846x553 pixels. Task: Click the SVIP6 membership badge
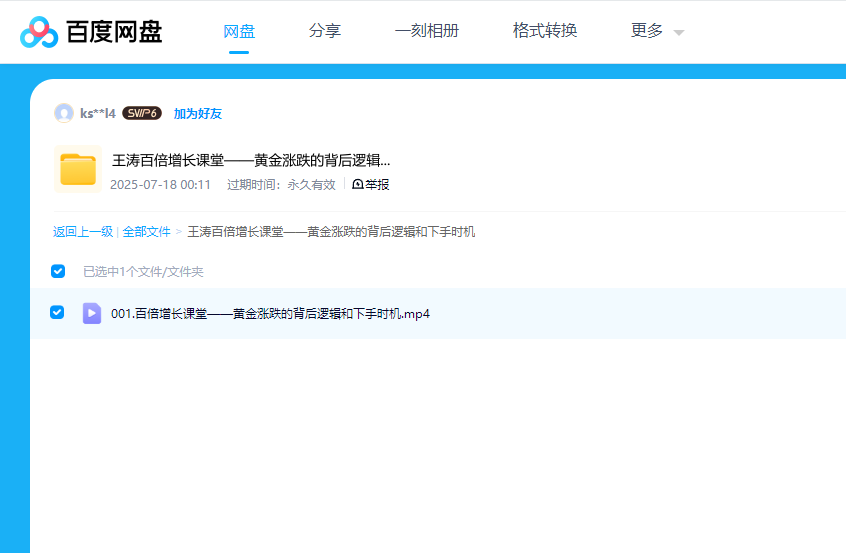[142, 113]
